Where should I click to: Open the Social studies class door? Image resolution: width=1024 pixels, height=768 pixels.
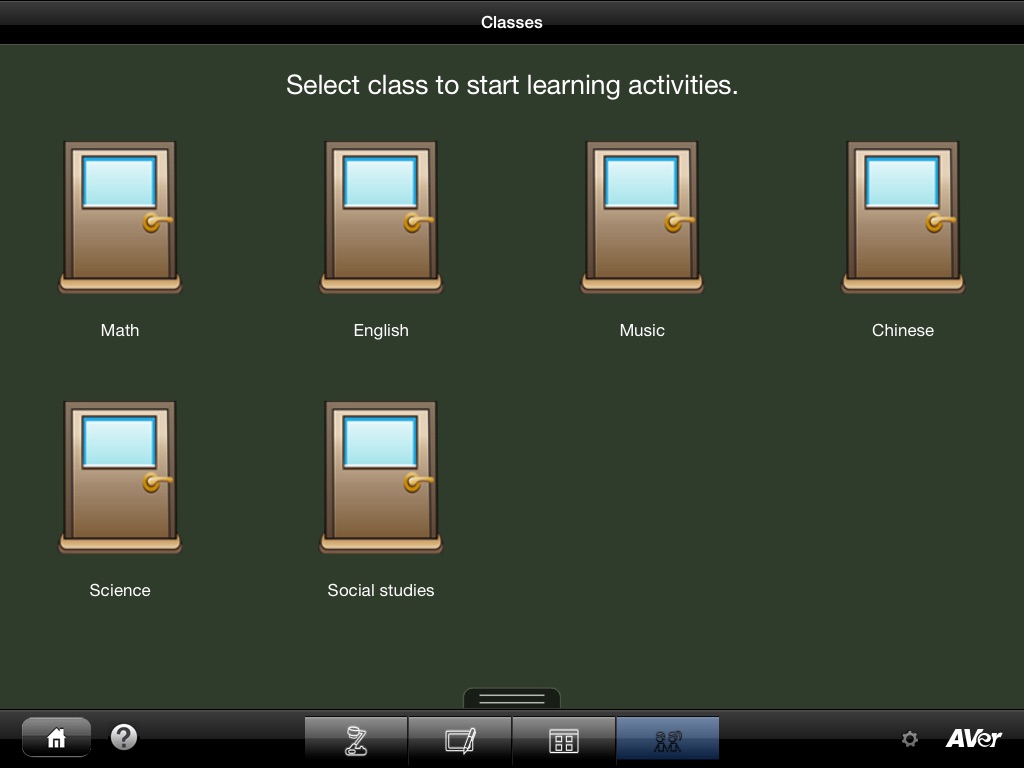coord(381,477)
